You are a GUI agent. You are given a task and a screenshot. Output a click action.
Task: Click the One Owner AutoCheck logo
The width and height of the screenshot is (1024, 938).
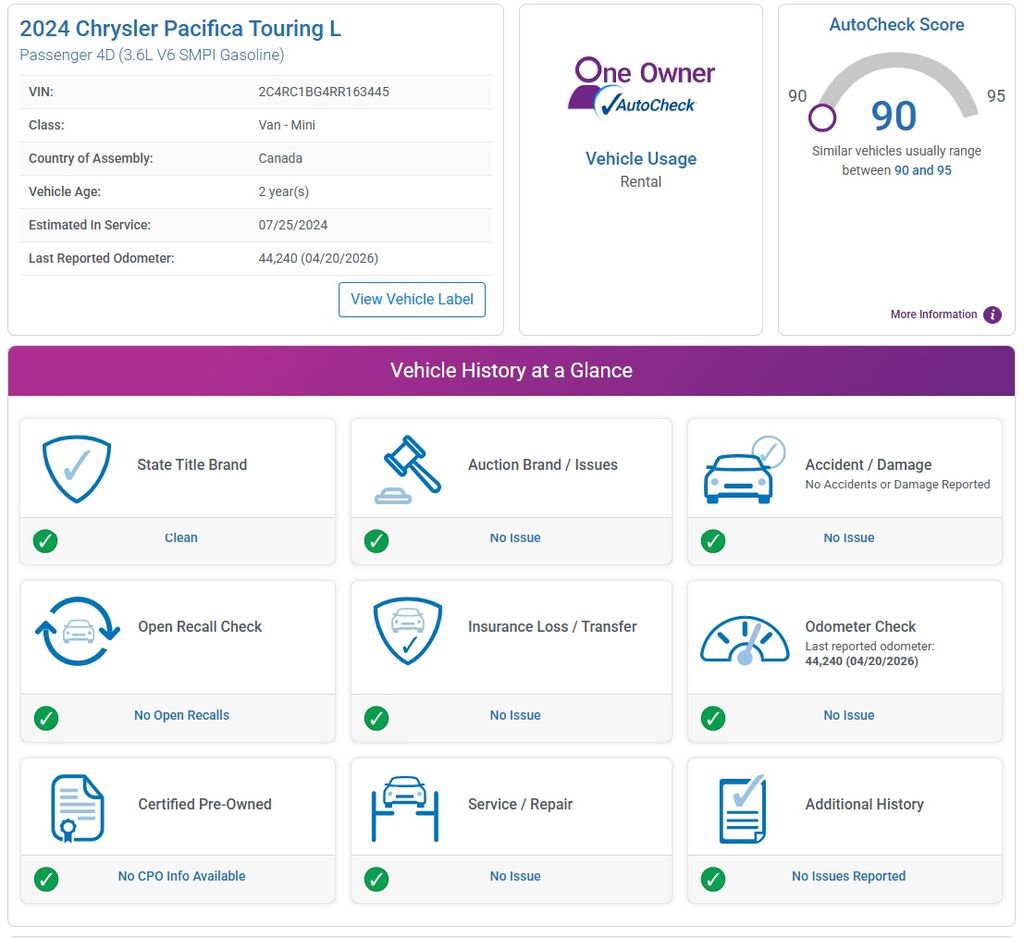pos(641,88)
